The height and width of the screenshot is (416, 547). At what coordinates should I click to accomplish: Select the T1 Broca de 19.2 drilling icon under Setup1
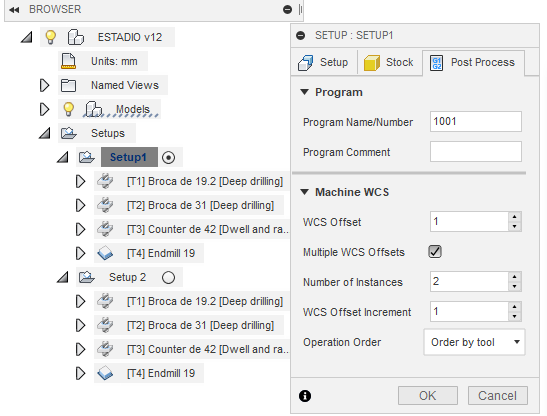105,181
